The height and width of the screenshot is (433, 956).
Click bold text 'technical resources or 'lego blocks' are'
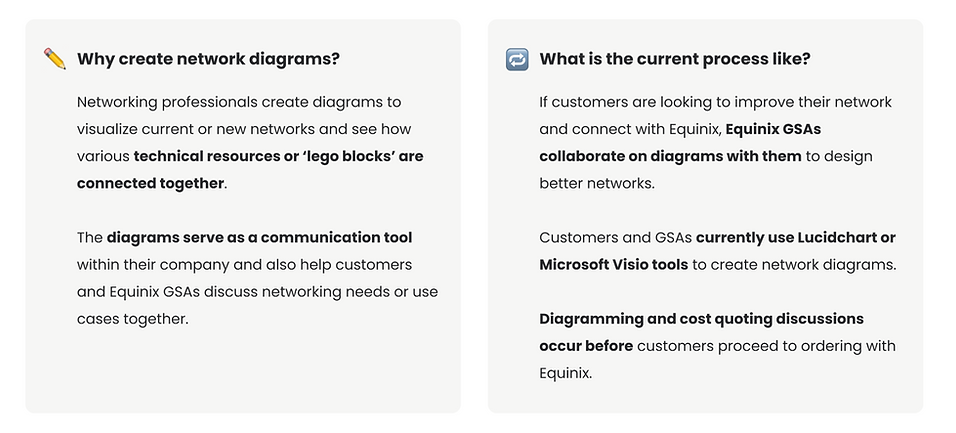[x=279, y=156]
